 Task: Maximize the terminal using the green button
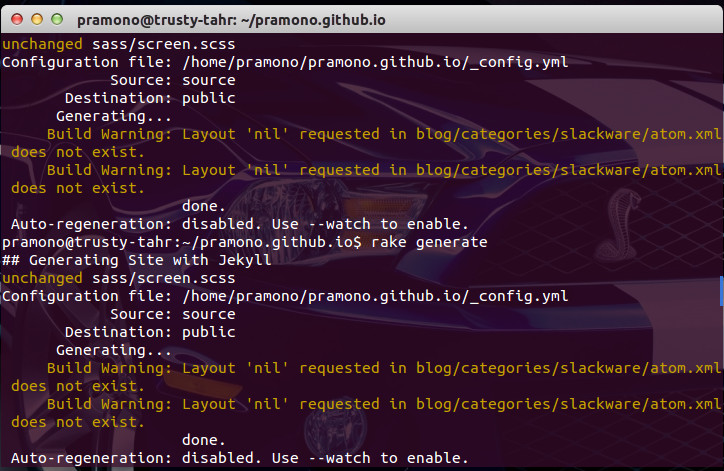[x=57, y=19]
